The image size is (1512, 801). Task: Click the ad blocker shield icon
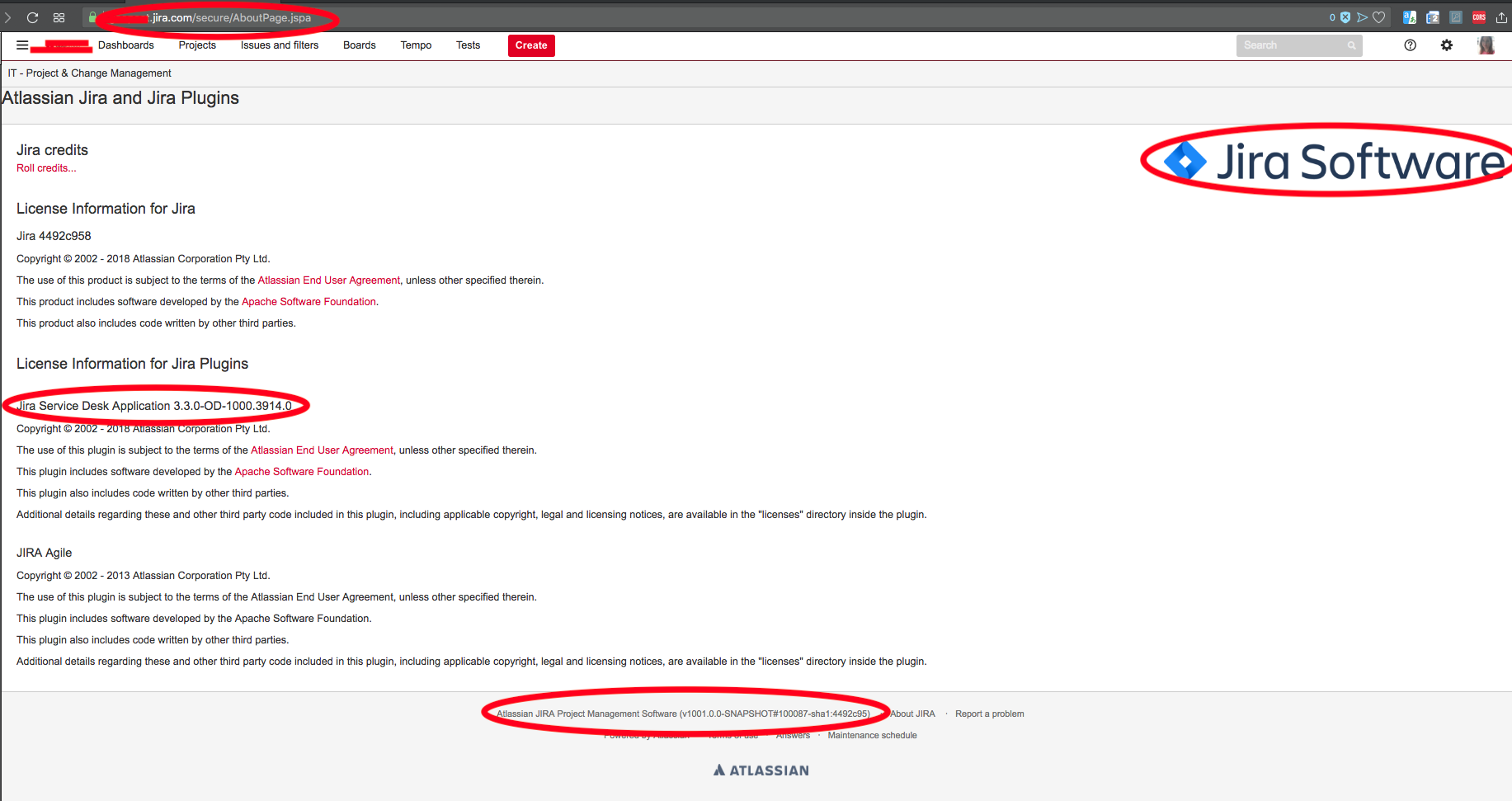pyautogui.click(x=1345, y=17)
